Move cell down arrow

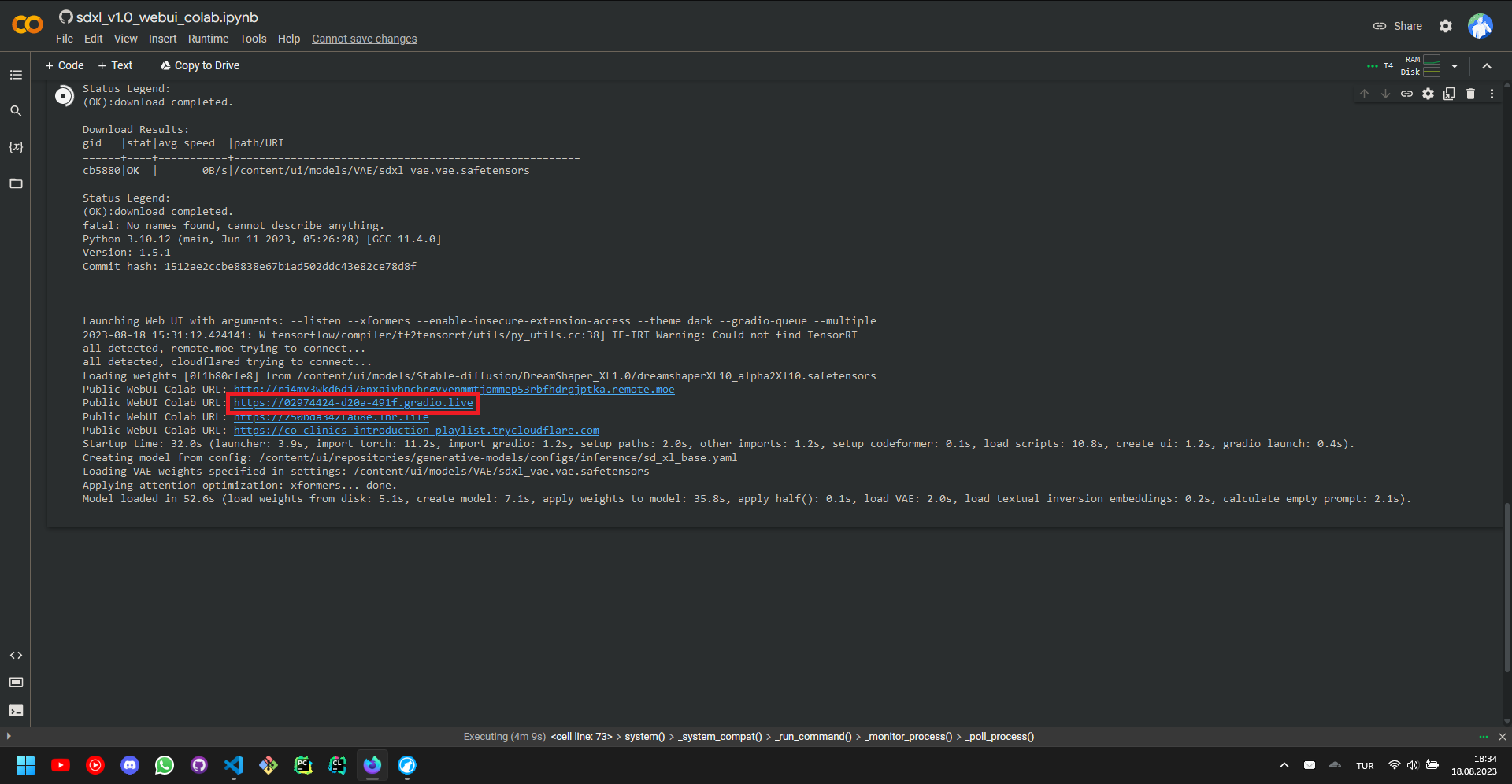tap(1385, 94)
